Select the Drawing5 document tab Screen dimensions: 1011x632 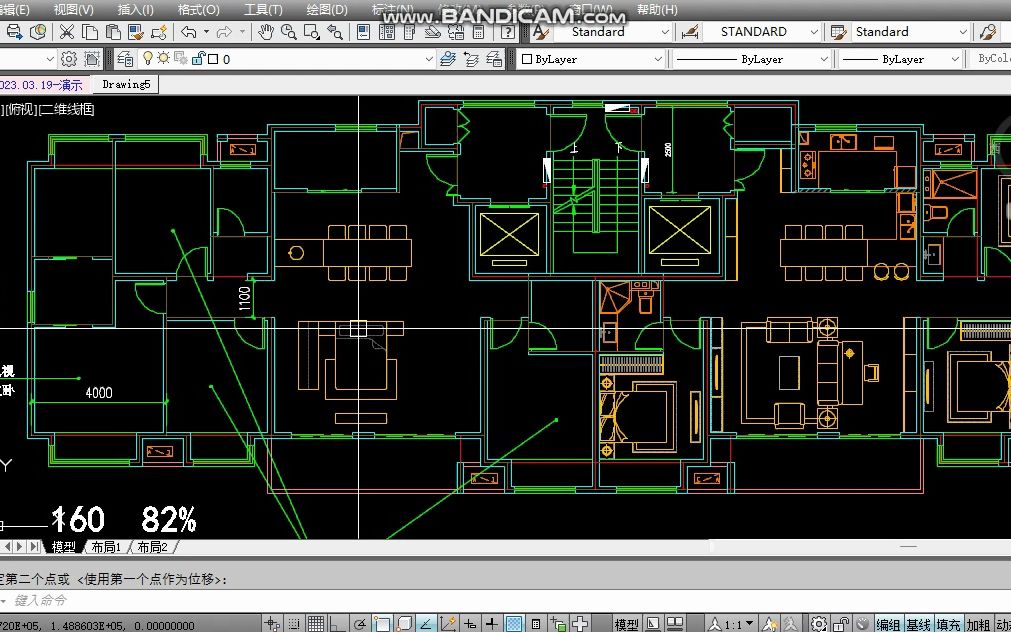[x=126, y=84]
